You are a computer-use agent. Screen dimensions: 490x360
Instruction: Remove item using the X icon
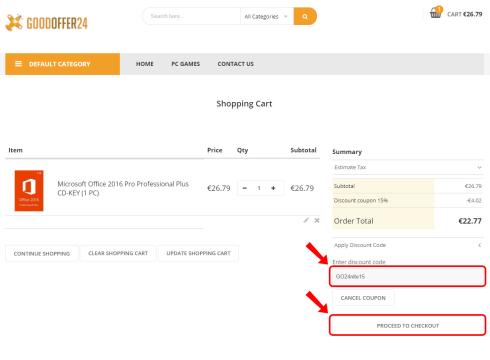click(x=317, y=220)
